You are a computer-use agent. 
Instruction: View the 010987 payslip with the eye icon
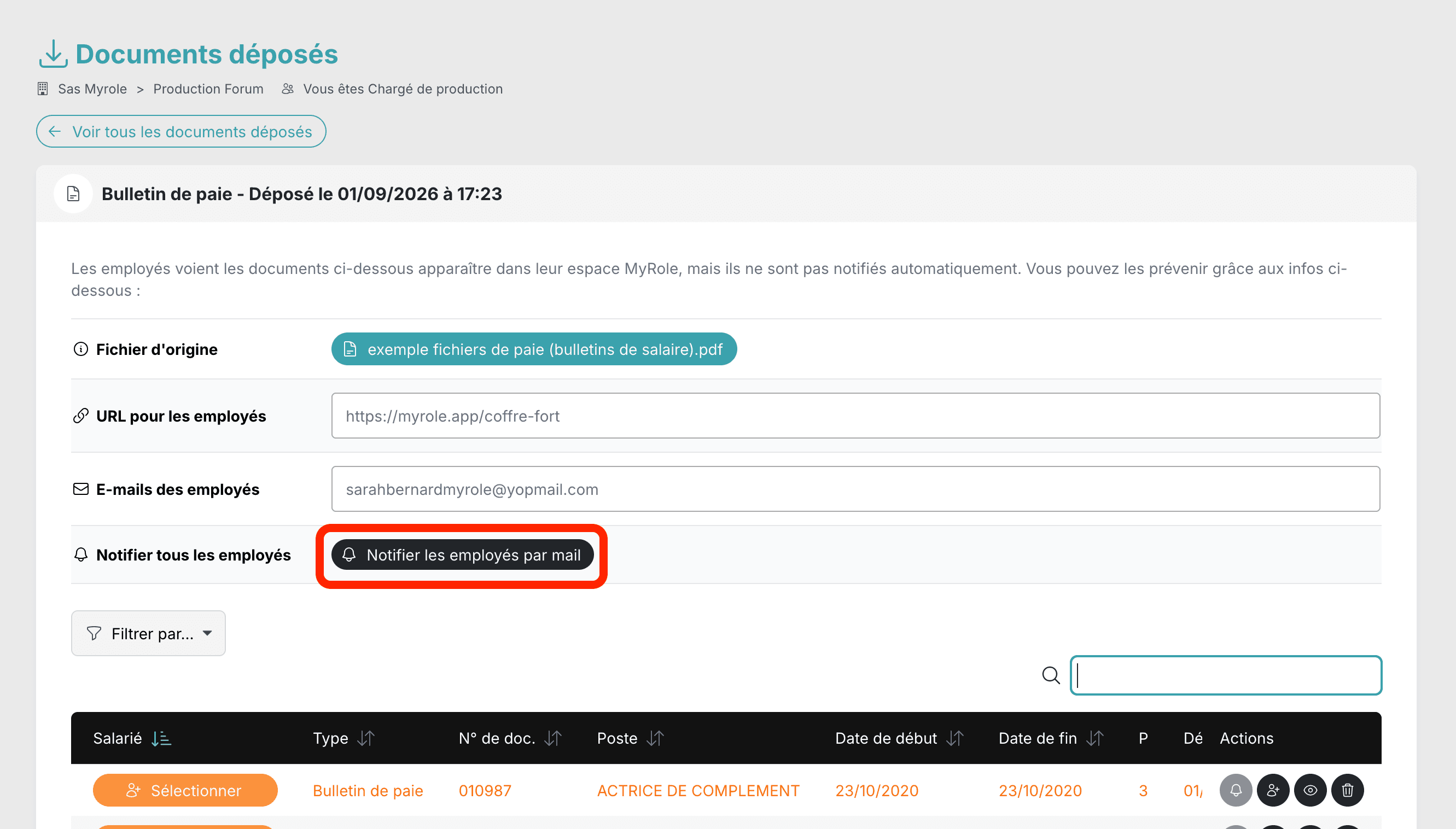point(1309,790)
